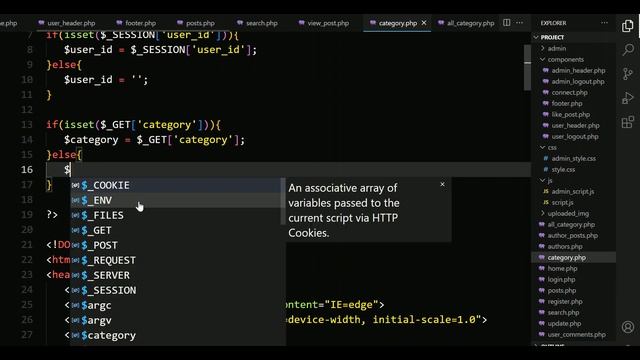This screenshot has height=360, width=640.
Task: Collapse the css folder
Action: point(552,147)
